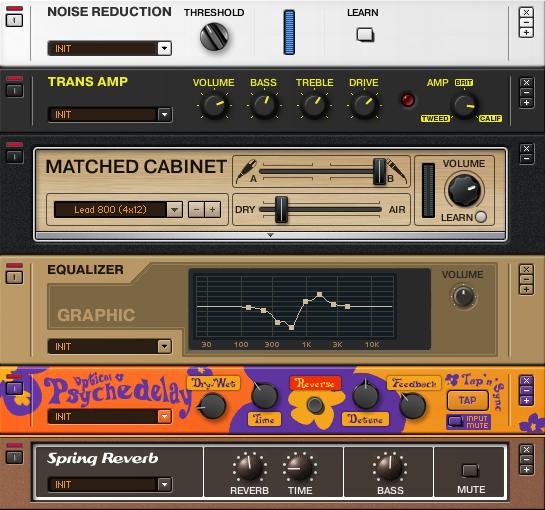Toggle the Spring Reverb Mute switch
545x510 pixels.
pyautogui.click(x=471, y=471)
